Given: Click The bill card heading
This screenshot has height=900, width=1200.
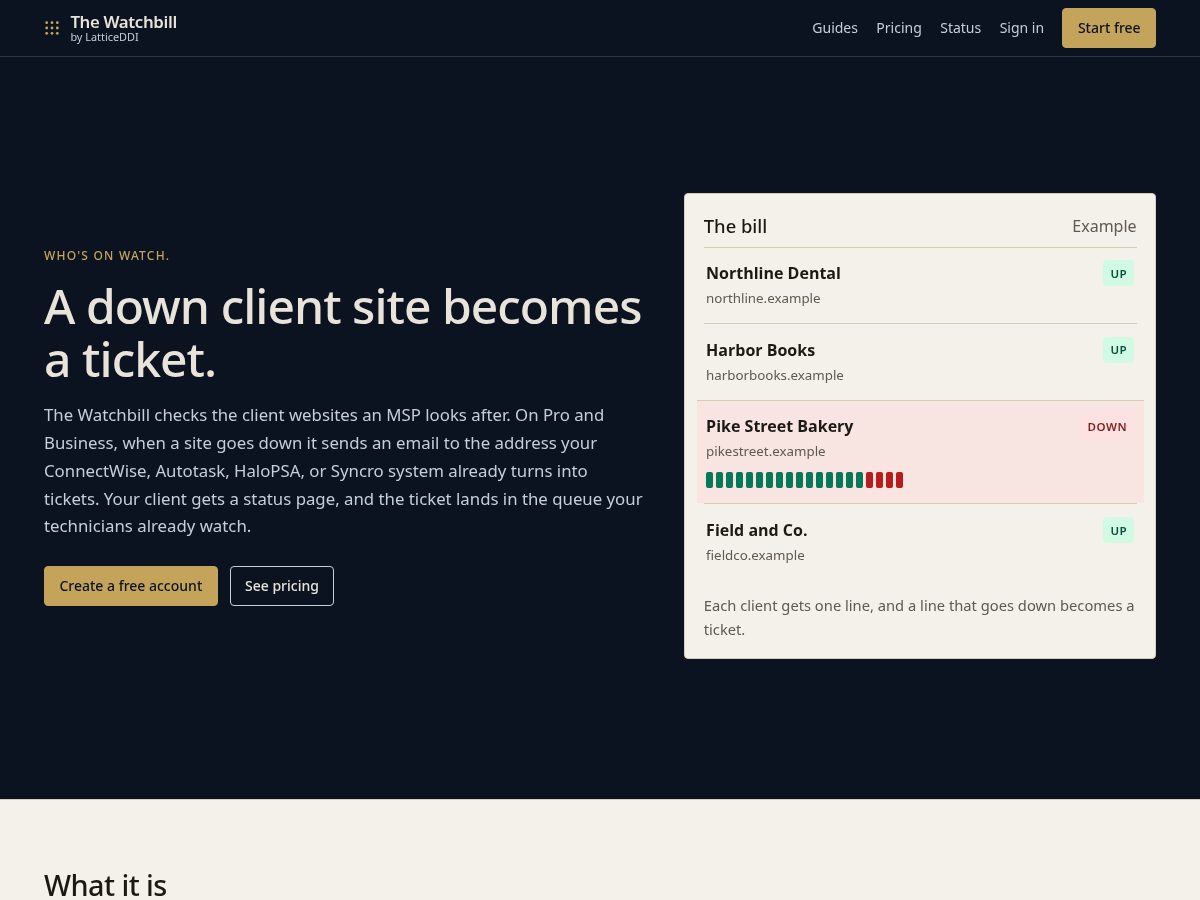Looking at the screenshot, I should point(735,226).
